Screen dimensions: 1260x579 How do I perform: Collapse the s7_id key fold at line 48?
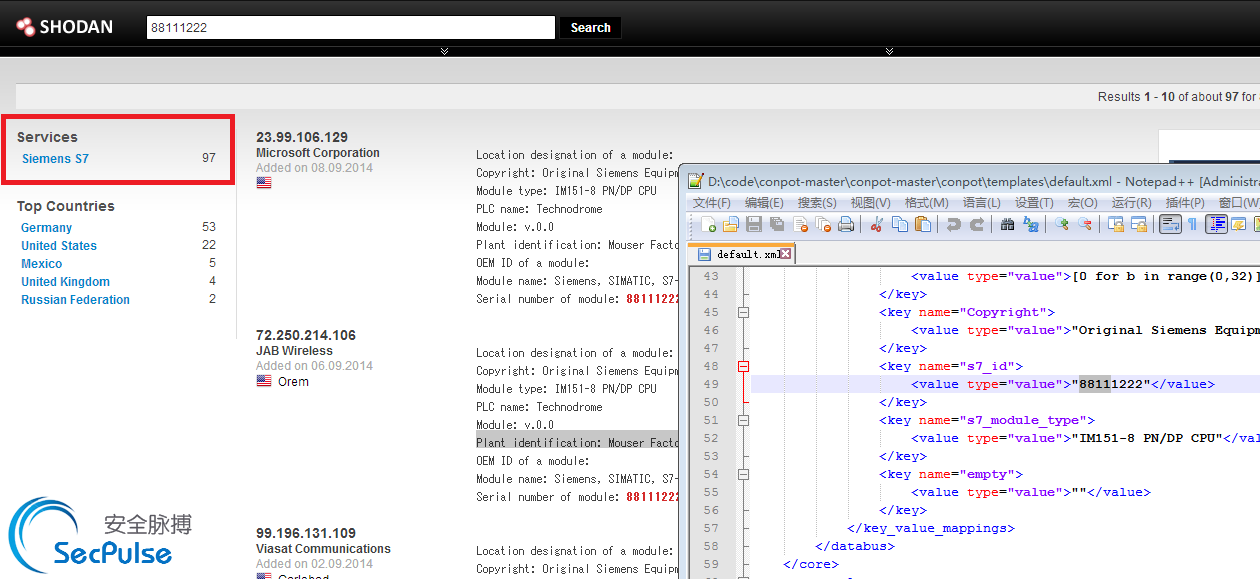[x=743, y=366]
